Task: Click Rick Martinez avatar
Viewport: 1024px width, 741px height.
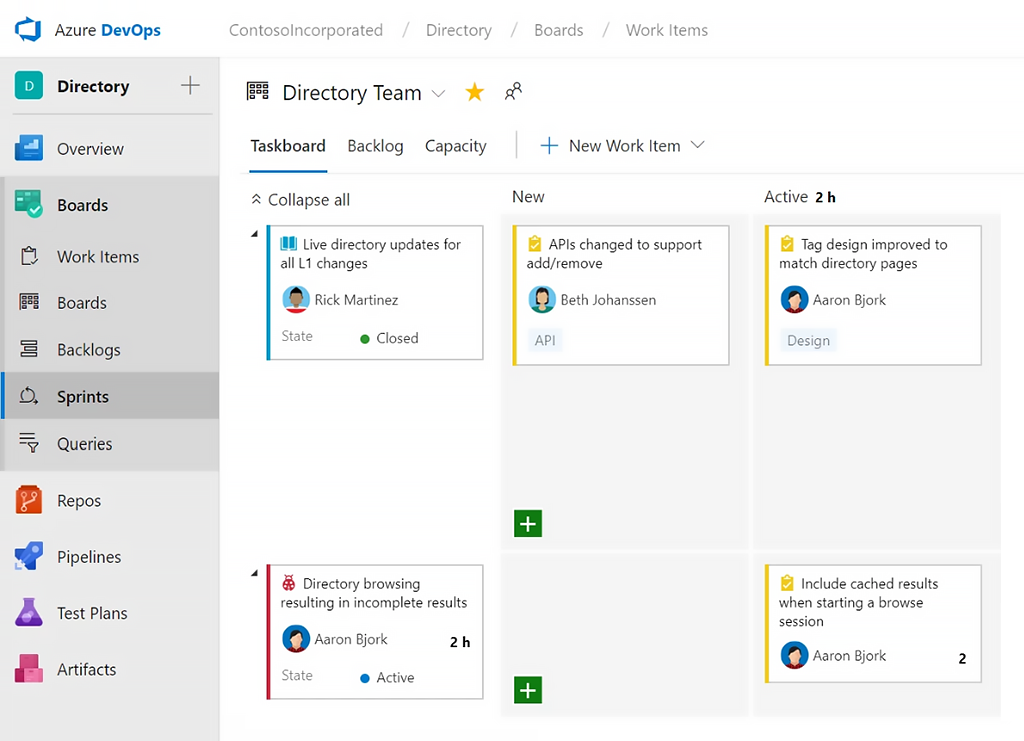Action: click(x=296, y=300)
